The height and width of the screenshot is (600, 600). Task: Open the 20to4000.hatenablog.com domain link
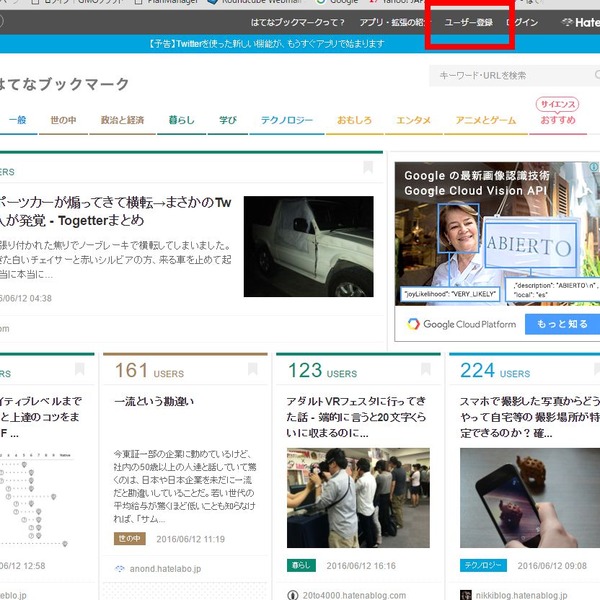pyautogui.click(x=354, y=595)
